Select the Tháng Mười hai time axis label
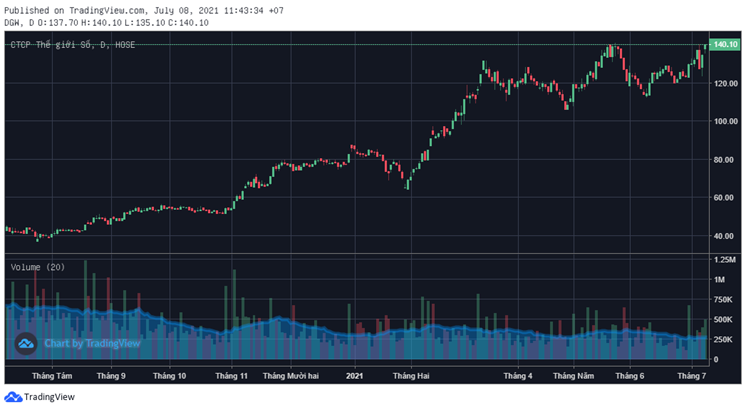Viewport: 746px width, 410px height. (290, 376)
